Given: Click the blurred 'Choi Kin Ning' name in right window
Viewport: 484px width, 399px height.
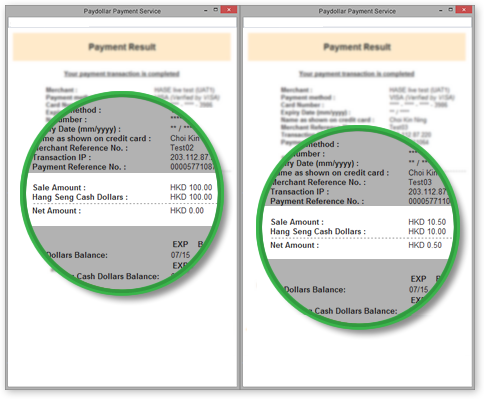Looking at the screenshot, I should pyautogui.click(x=408, y=120).
